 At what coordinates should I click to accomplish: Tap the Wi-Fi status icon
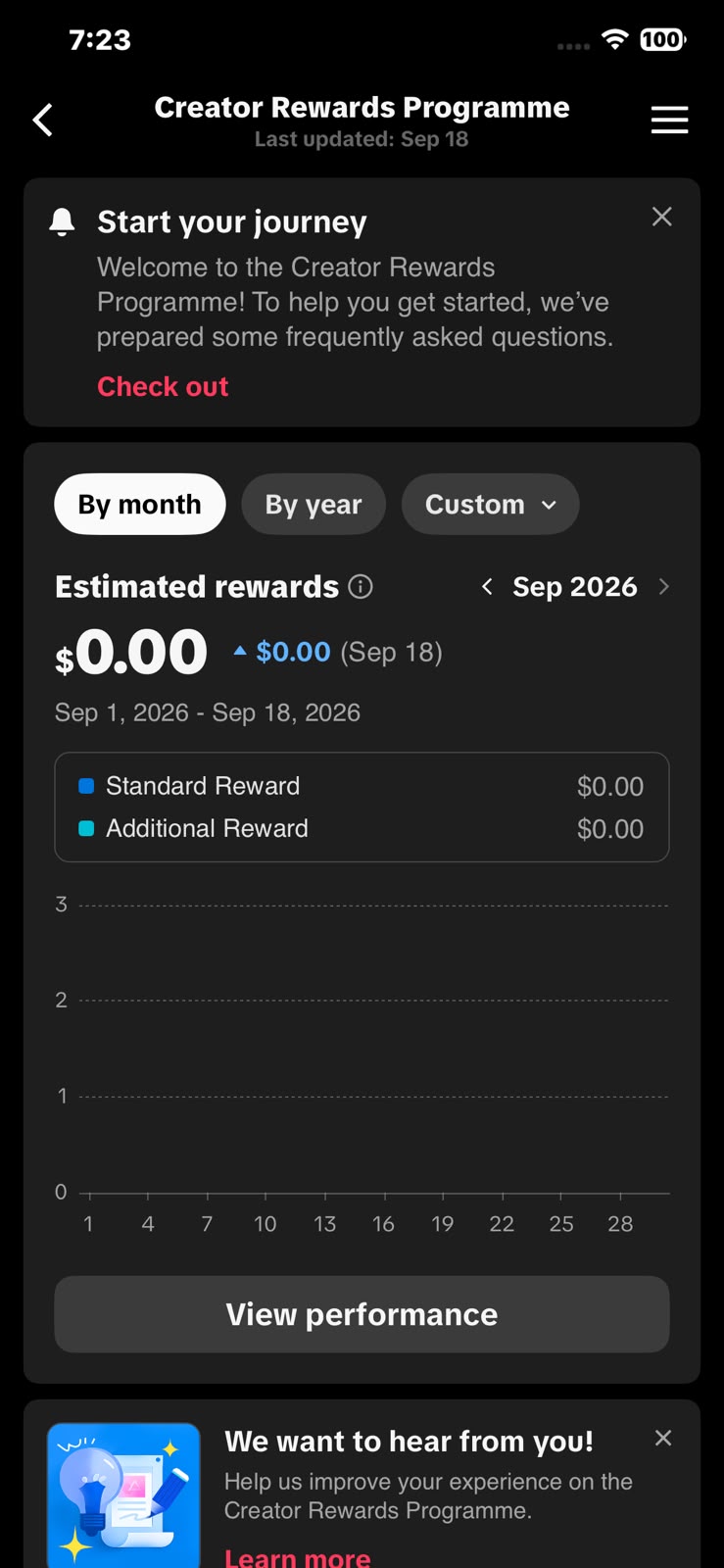[x=615, y=40]
